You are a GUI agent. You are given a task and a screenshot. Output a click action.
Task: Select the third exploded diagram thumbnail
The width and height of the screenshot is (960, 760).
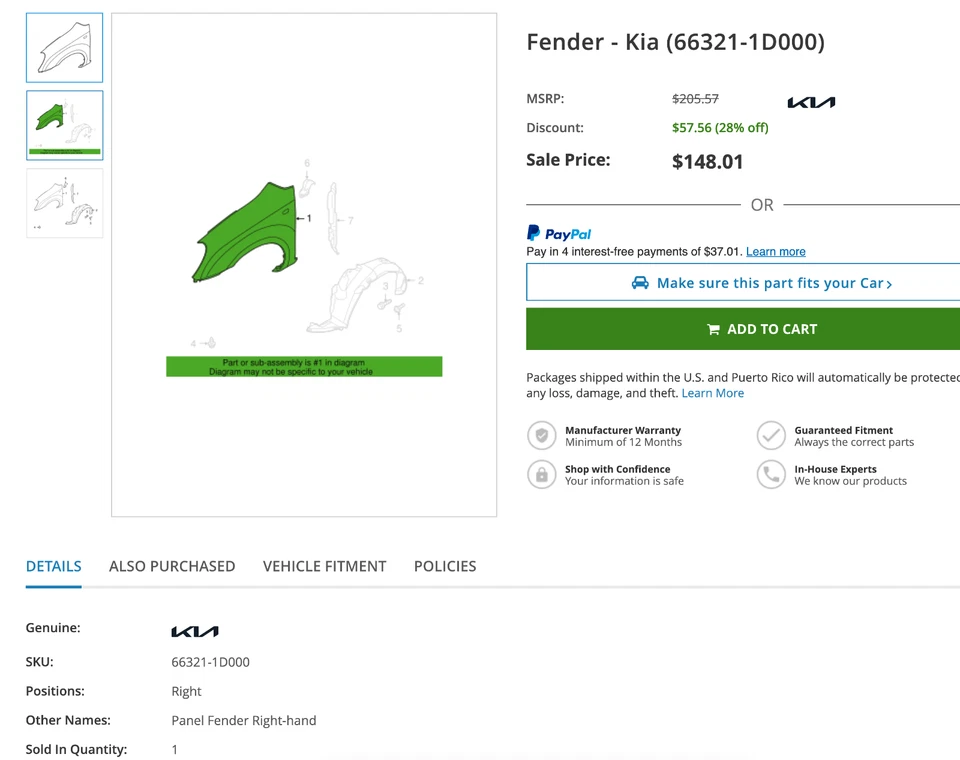tap(65, 203)
